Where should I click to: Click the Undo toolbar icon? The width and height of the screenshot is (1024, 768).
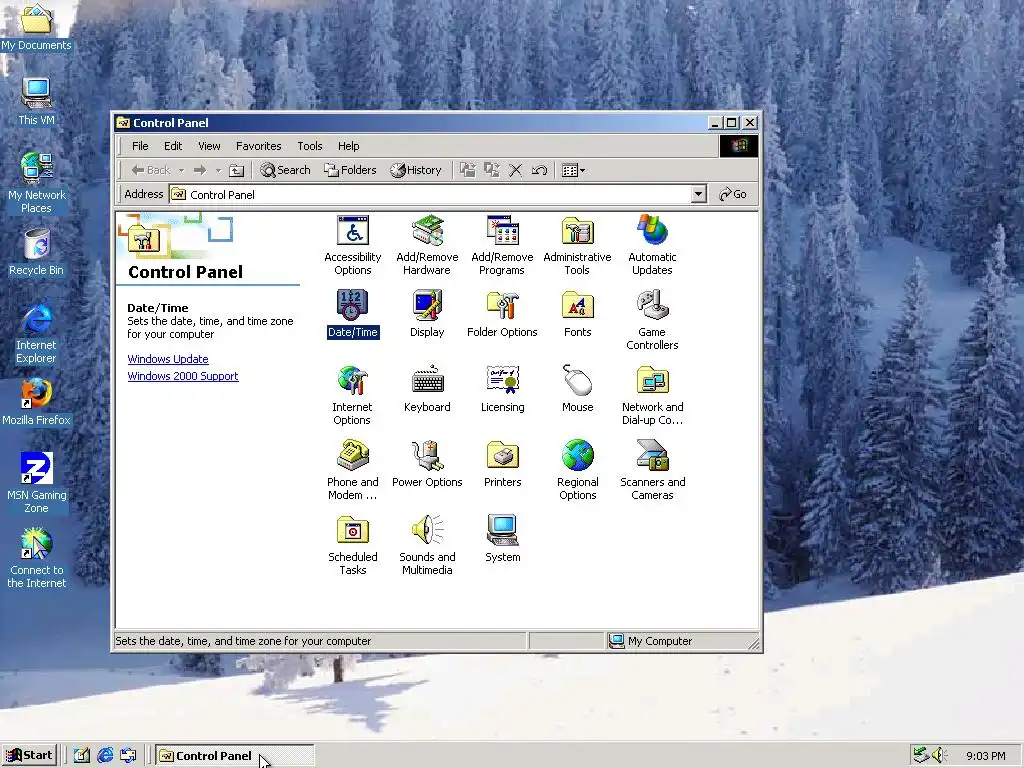pos(539,170)
